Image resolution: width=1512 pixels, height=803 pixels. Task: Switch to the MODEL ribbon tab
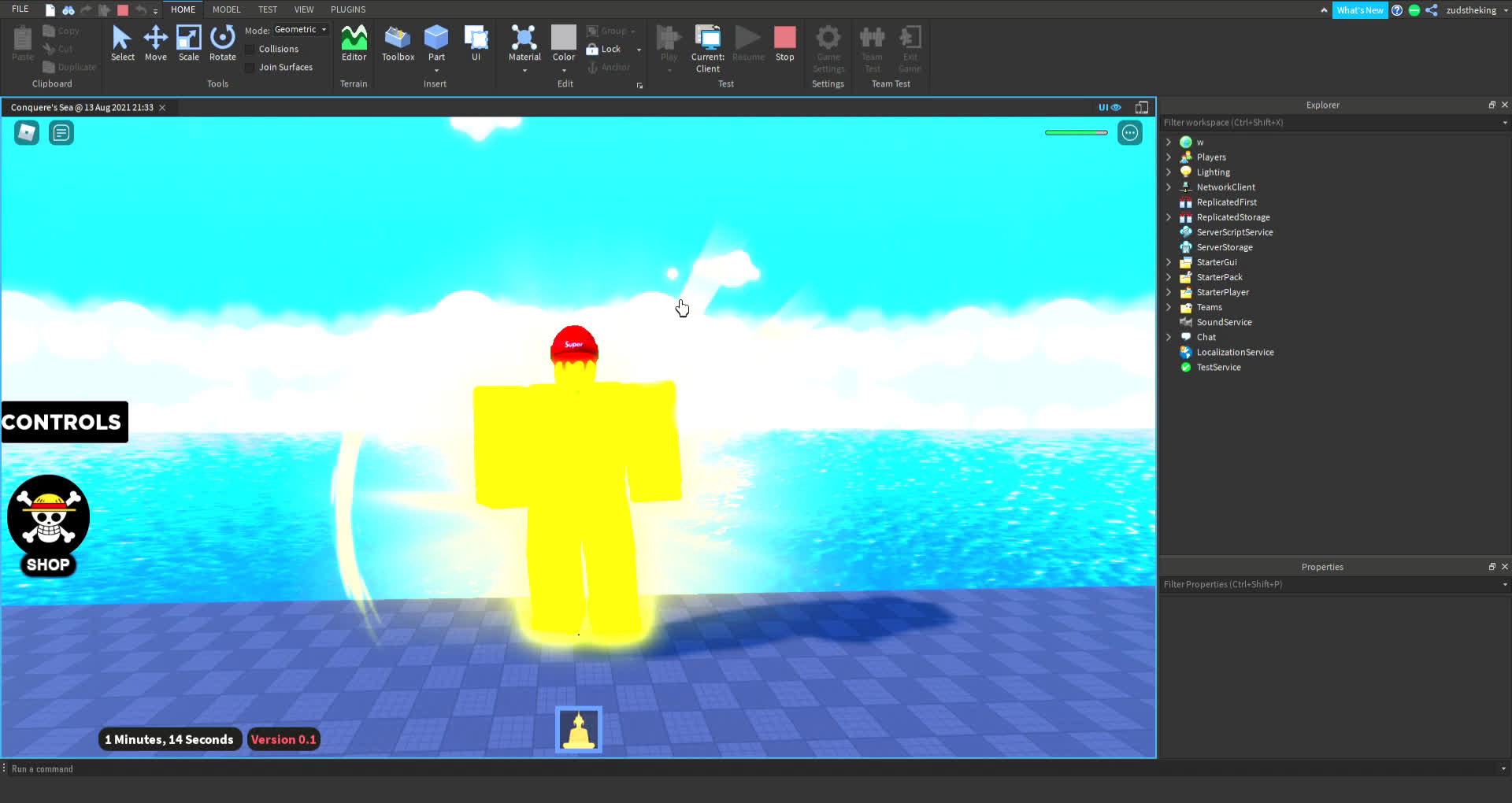click(226, 9)
